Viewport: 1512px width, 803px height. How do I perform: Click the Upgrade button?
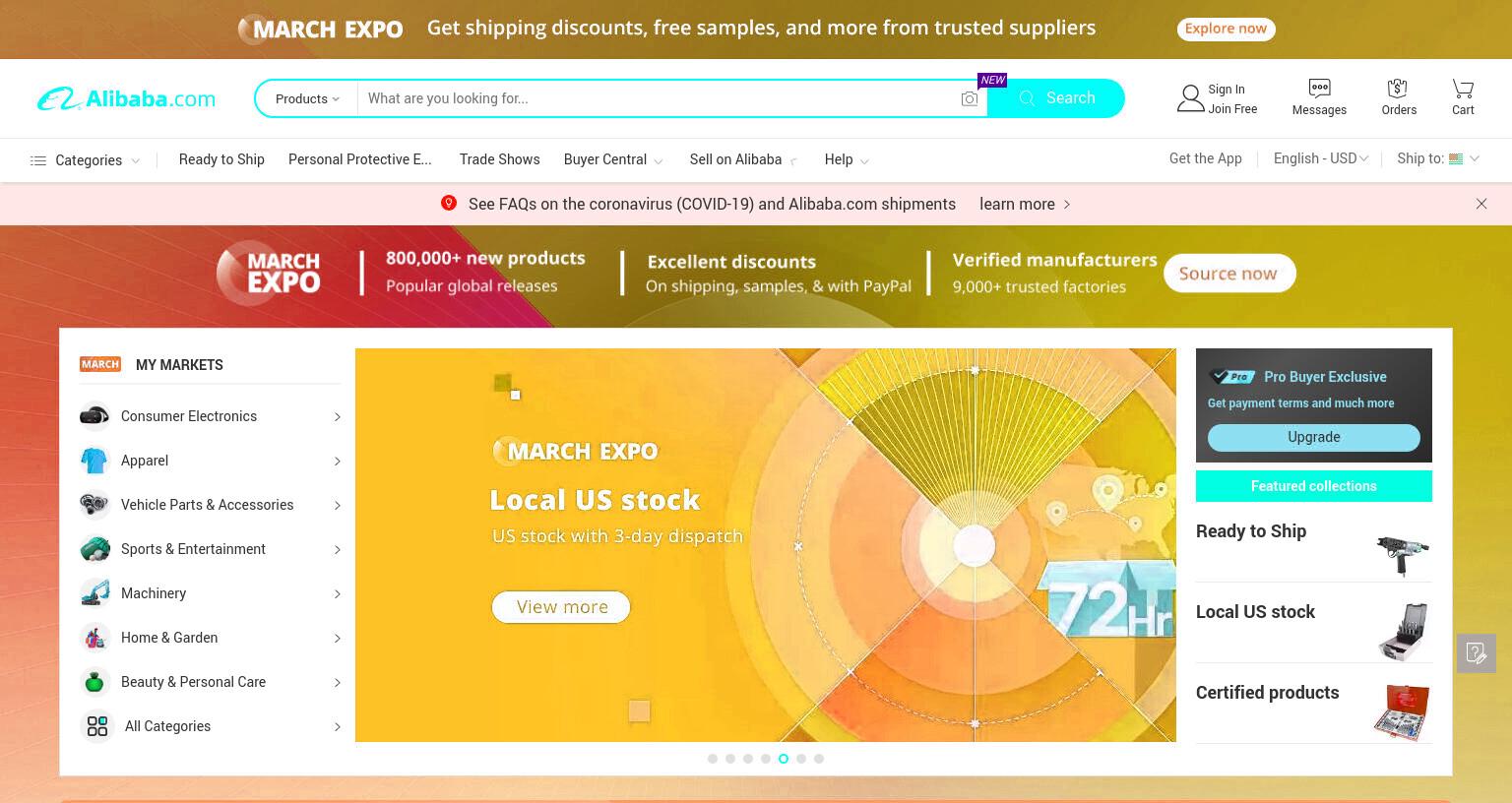click(1313, 437)
